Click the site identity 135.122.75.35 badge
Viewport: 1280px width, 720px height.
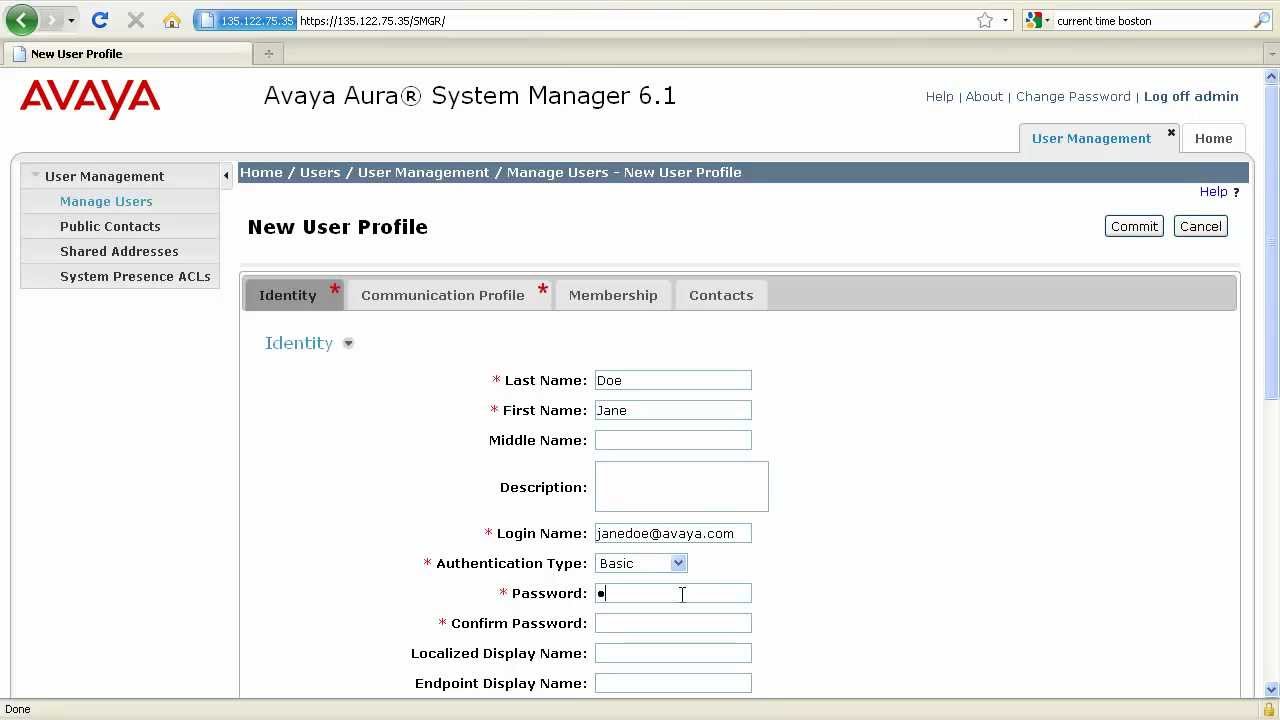(246, 20)
